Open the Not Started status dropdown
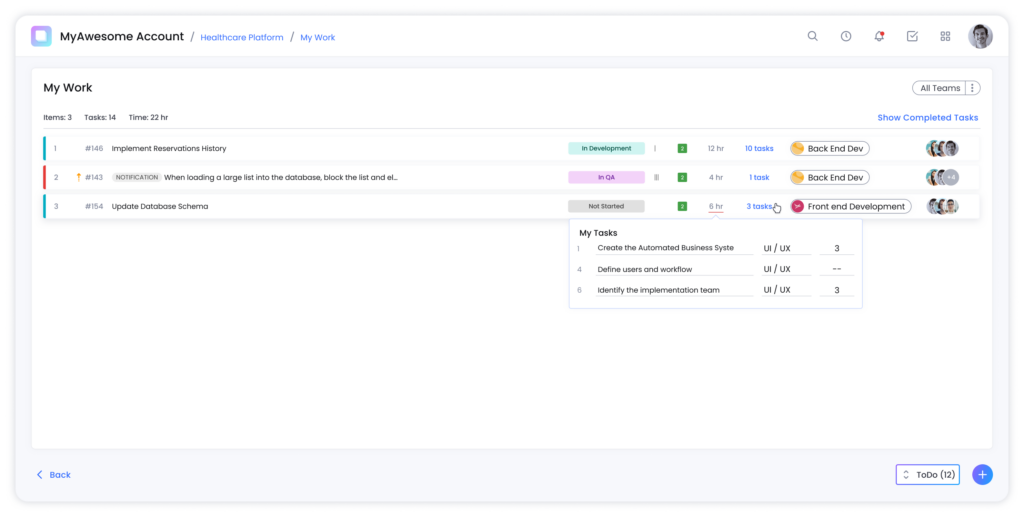 (606, 206)
